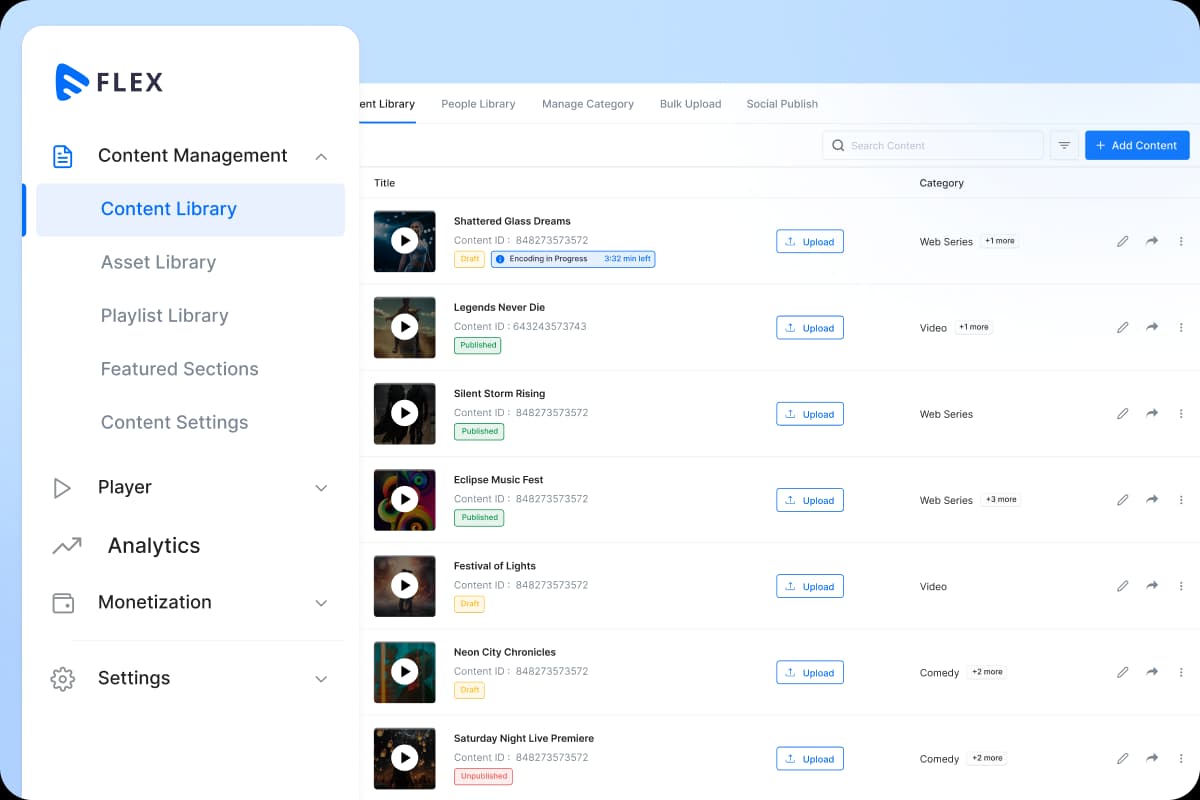Click the share arrow for Legends Never Die
This screenshot has height=800, width=1200.
click(x=1152, y=328)
